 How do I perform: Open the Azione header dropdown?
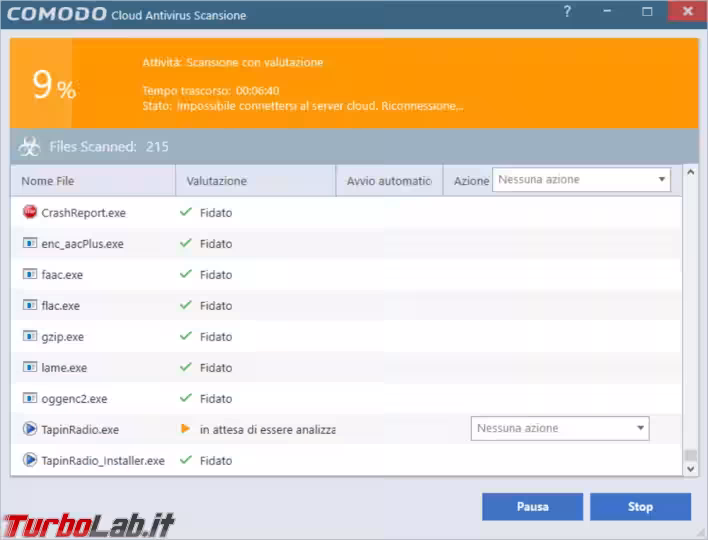pos(581,180)
